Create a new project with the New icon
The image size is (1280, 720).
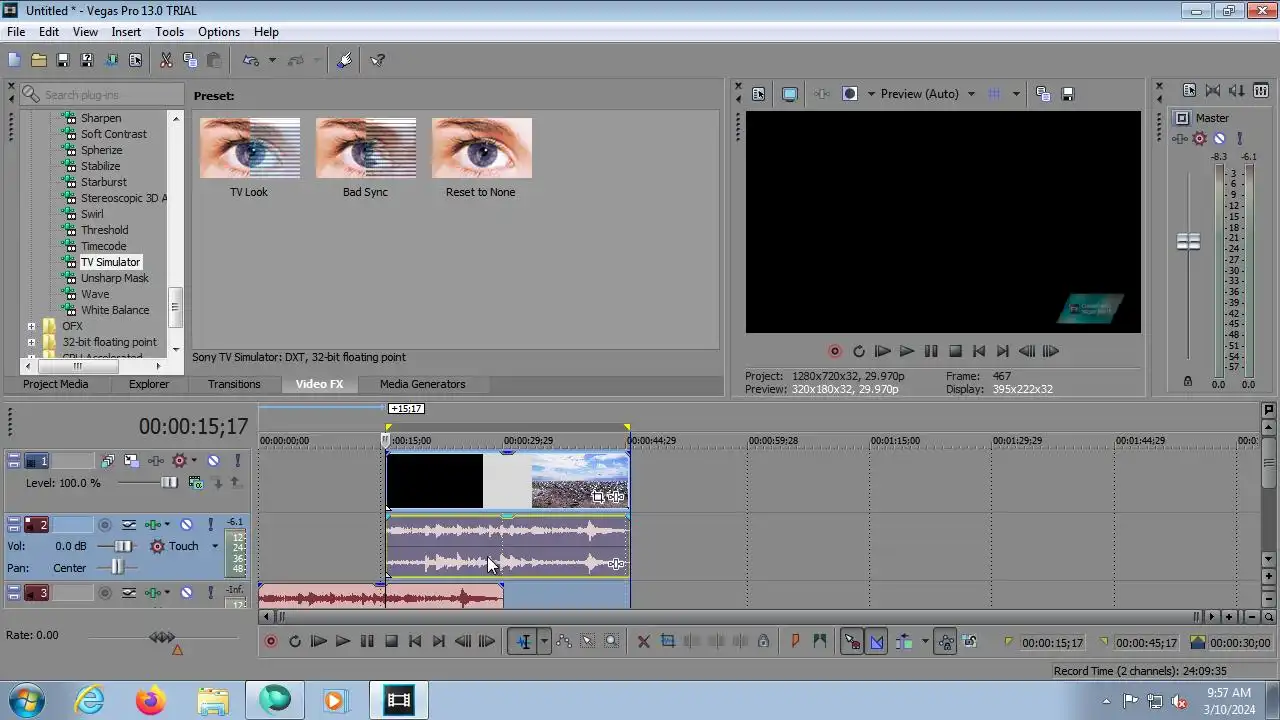(x=14, y=60)
